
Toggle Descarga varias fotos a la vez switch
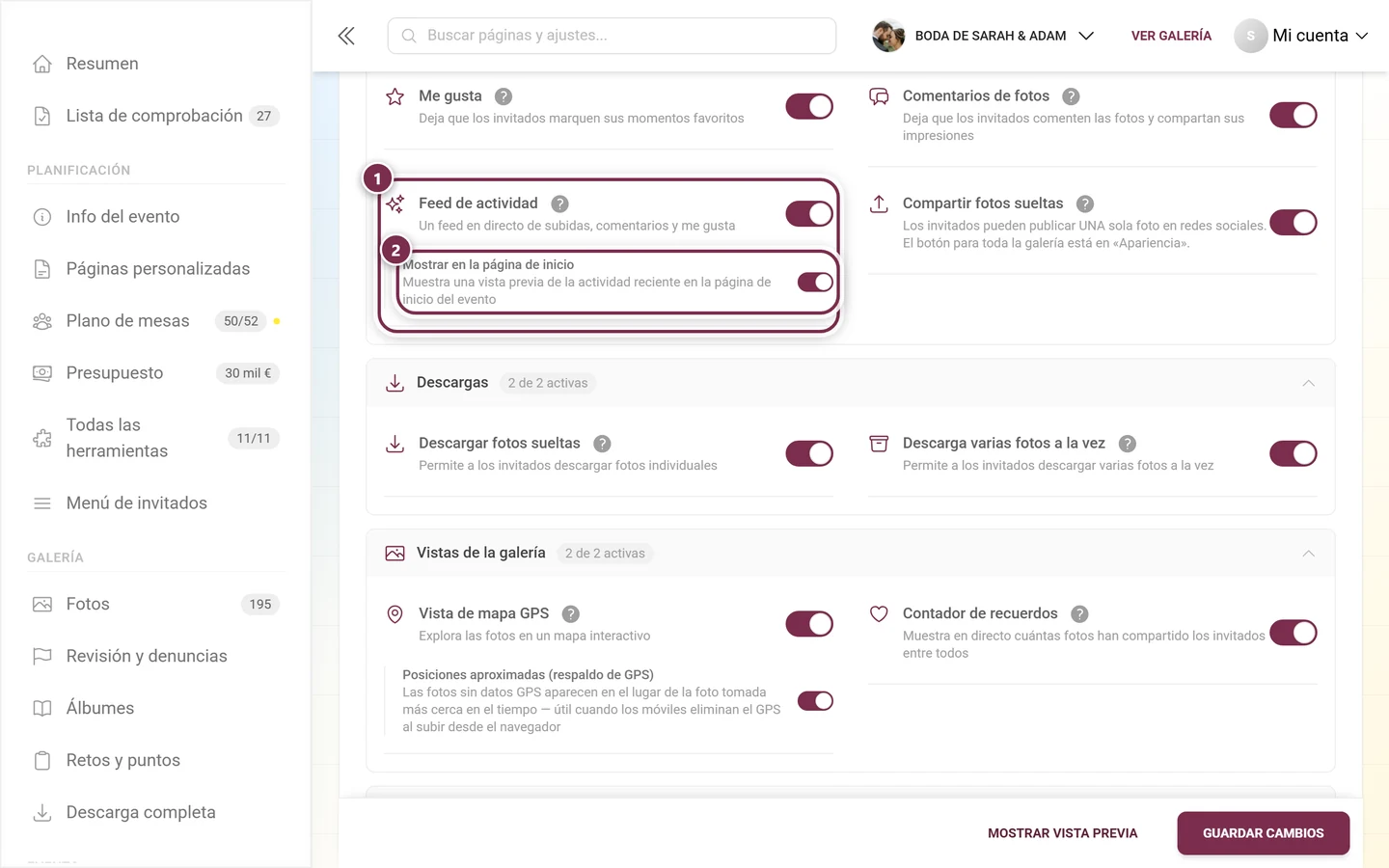(x=1294, y=453)
